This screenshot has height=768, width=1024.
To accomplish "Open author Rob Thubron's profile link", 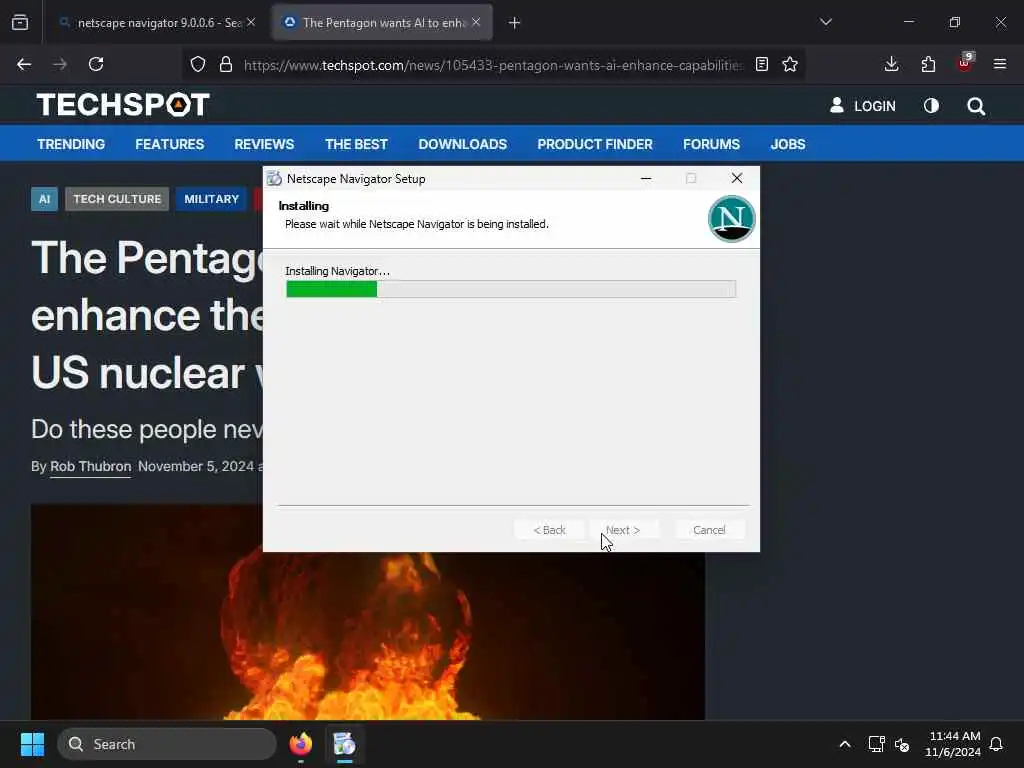I will point(91,466).
